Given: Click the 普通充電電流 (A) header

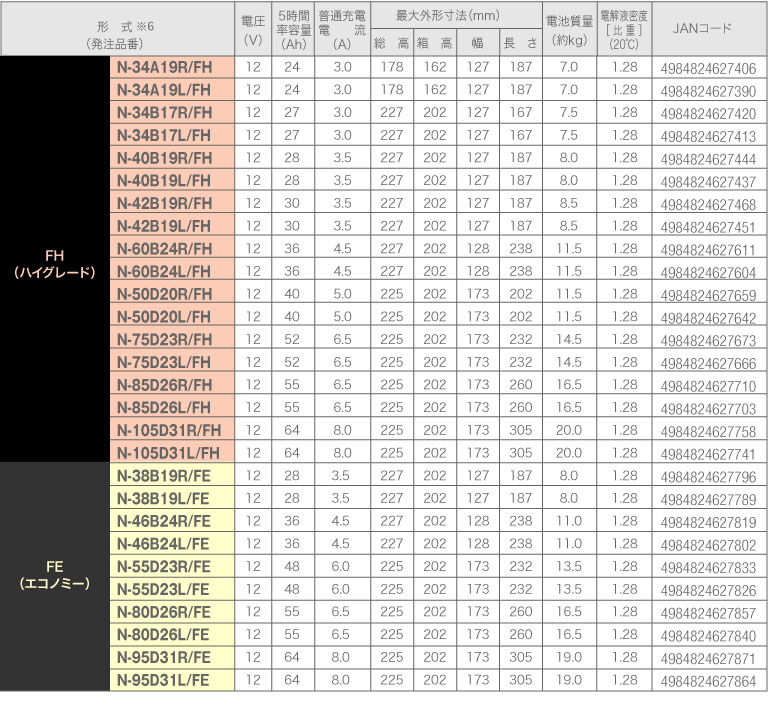Looking at the screenshot, I should 342,29.
